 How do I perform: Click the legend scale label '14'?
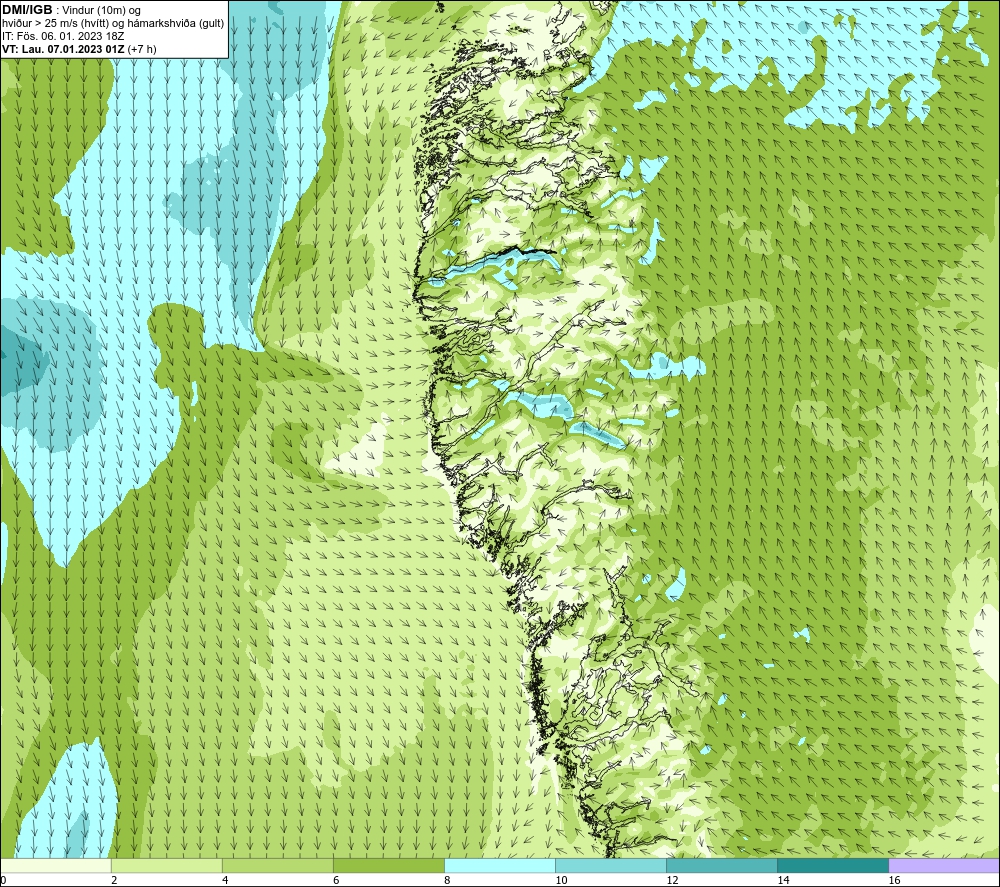point(783,880)
